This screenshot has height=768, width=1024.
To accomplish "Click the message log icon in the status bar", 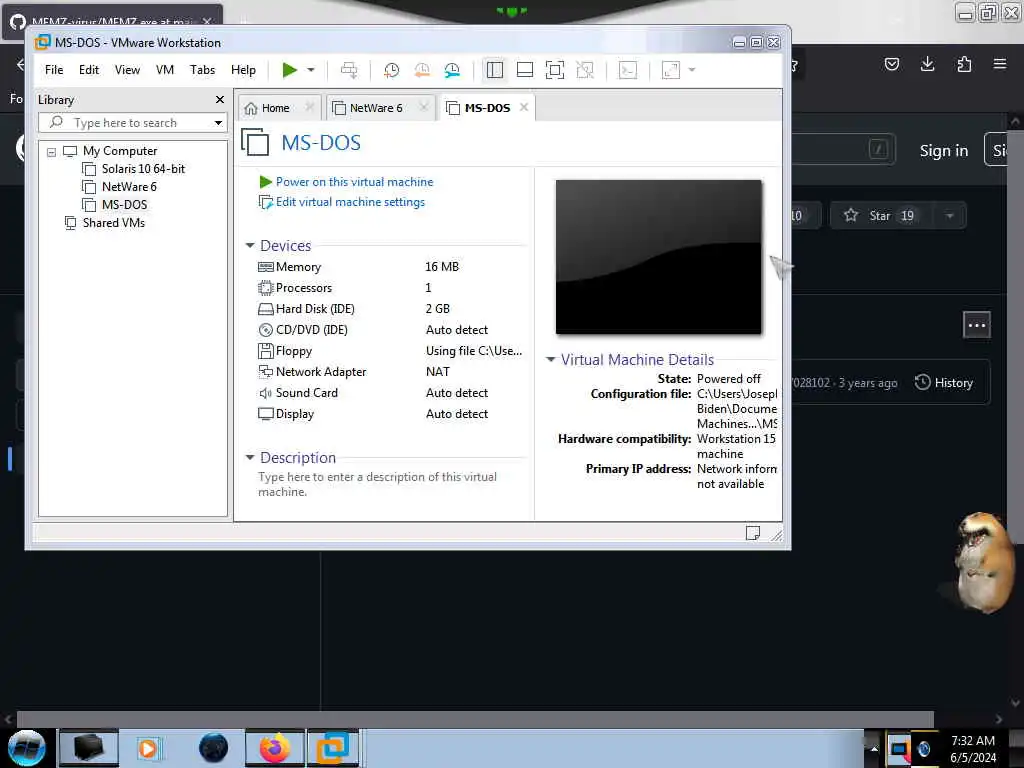I will pos(752,534).
